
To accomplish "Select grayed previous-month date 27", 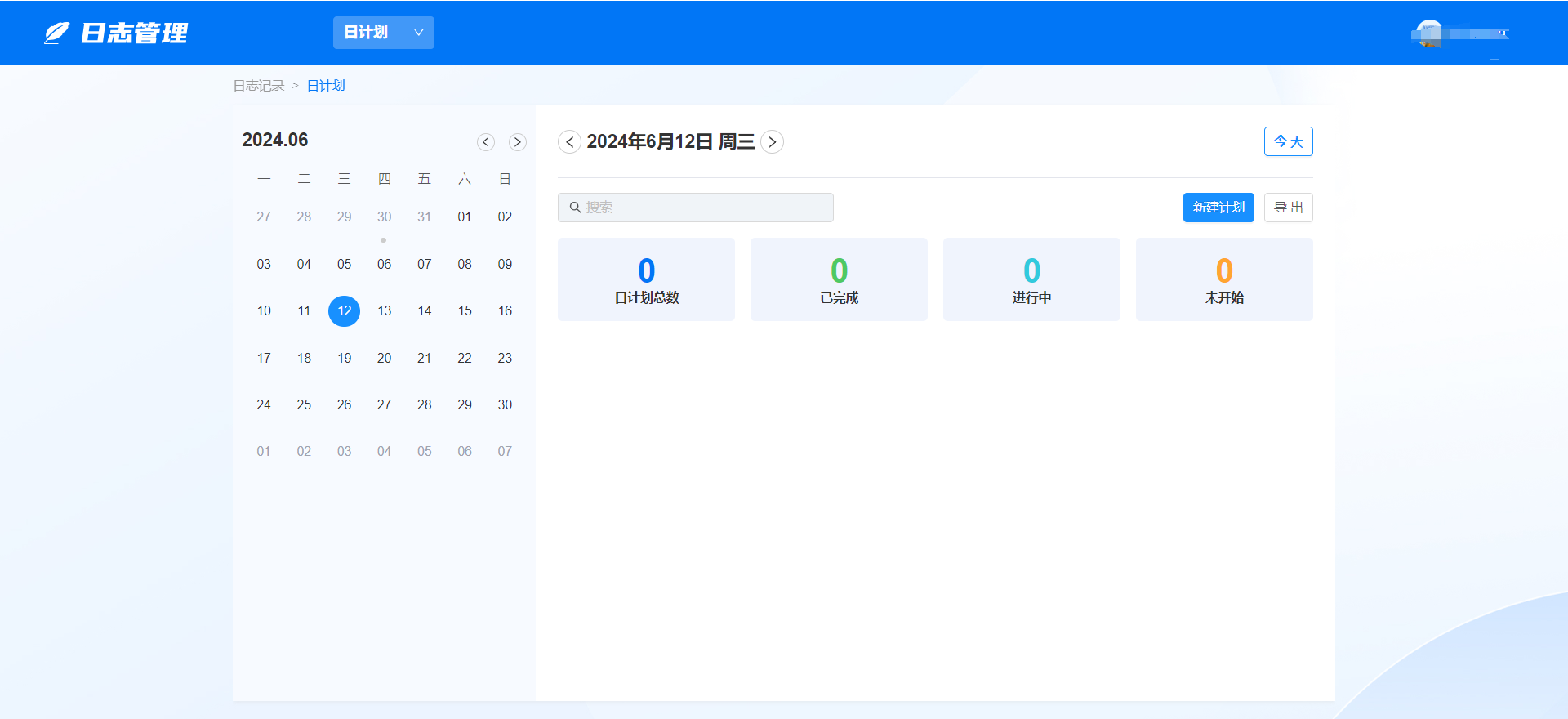I will coord(264,217).
